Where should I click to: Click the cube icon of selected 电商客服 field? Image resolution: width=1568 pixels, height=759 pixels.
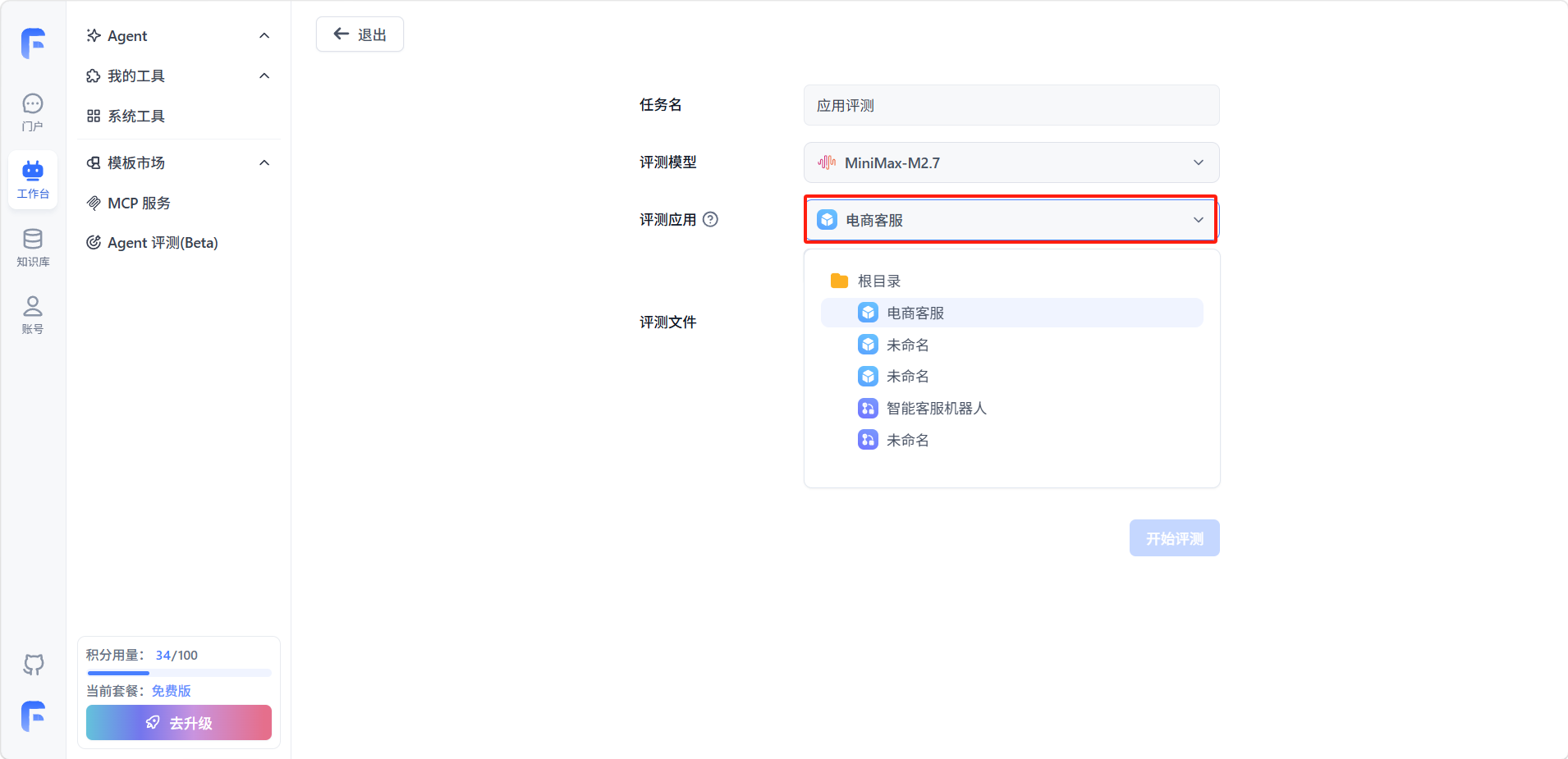pos(828,220)
